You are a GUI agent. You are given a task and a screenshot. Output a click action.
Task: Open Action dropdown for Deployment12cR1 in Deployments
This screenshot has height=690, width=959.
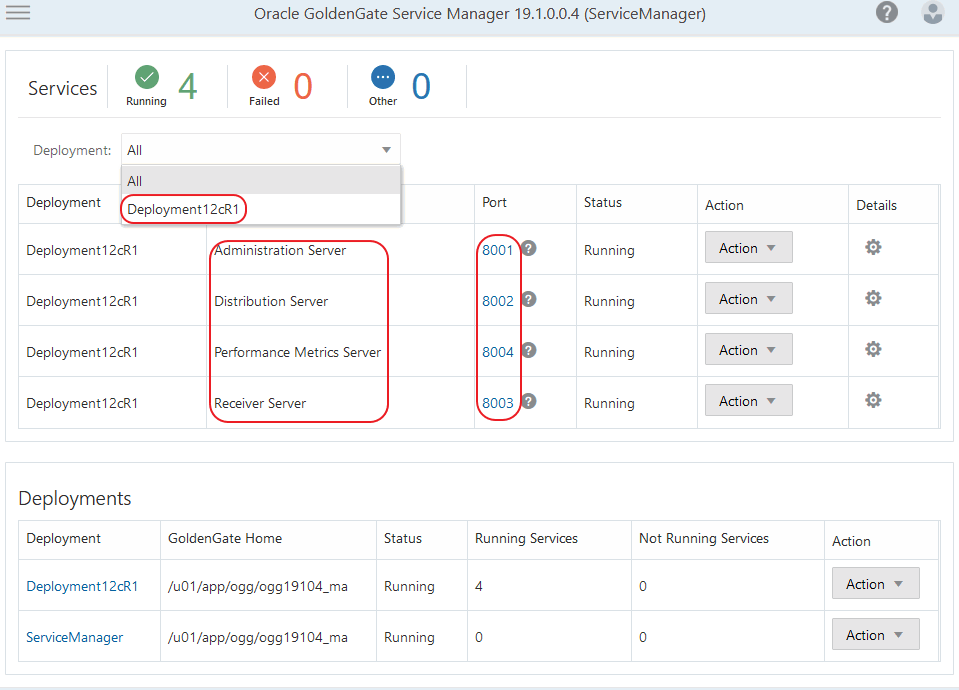[x=875, y=584]
